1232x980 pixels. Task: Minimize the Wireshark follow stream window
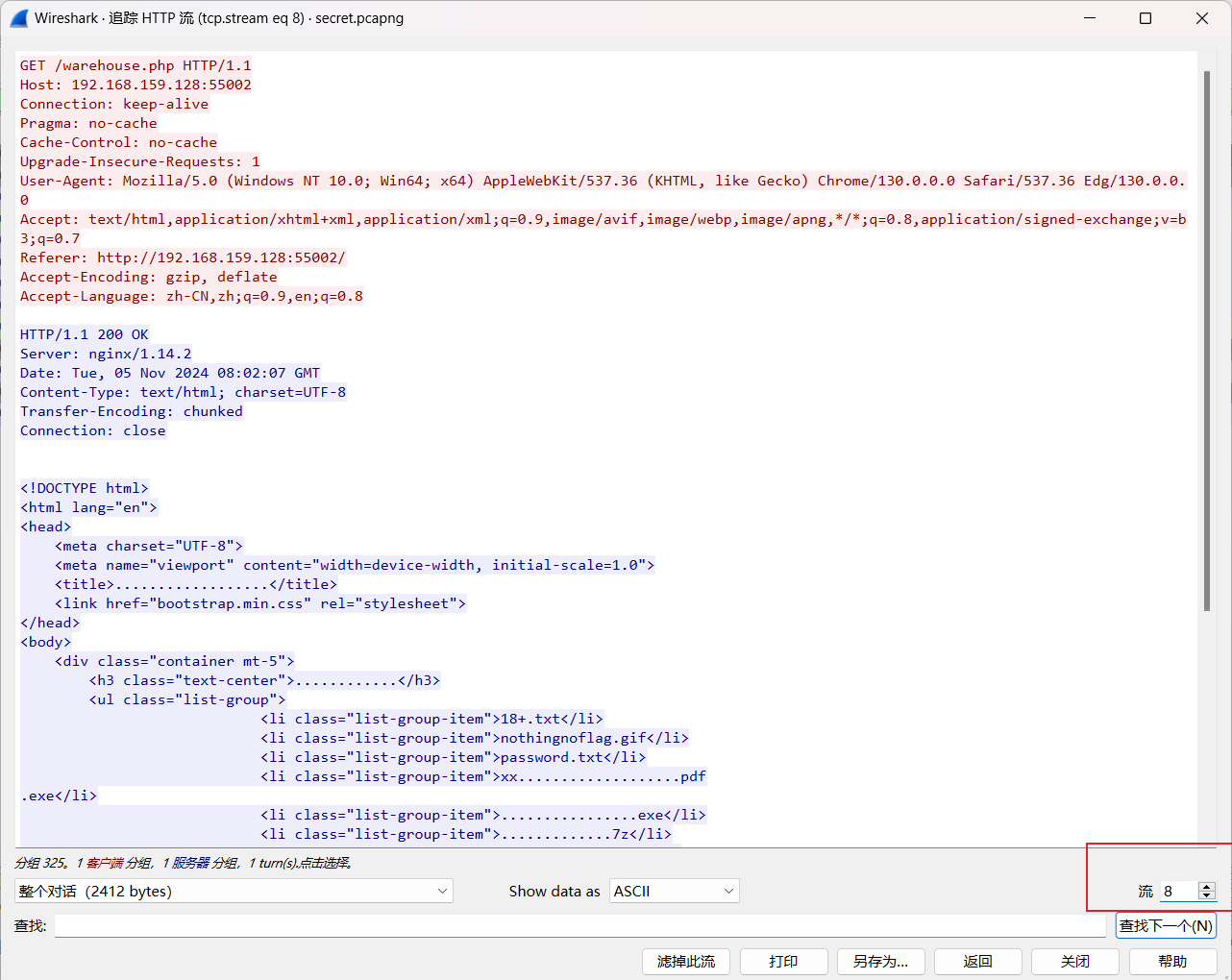point(1090,18)
